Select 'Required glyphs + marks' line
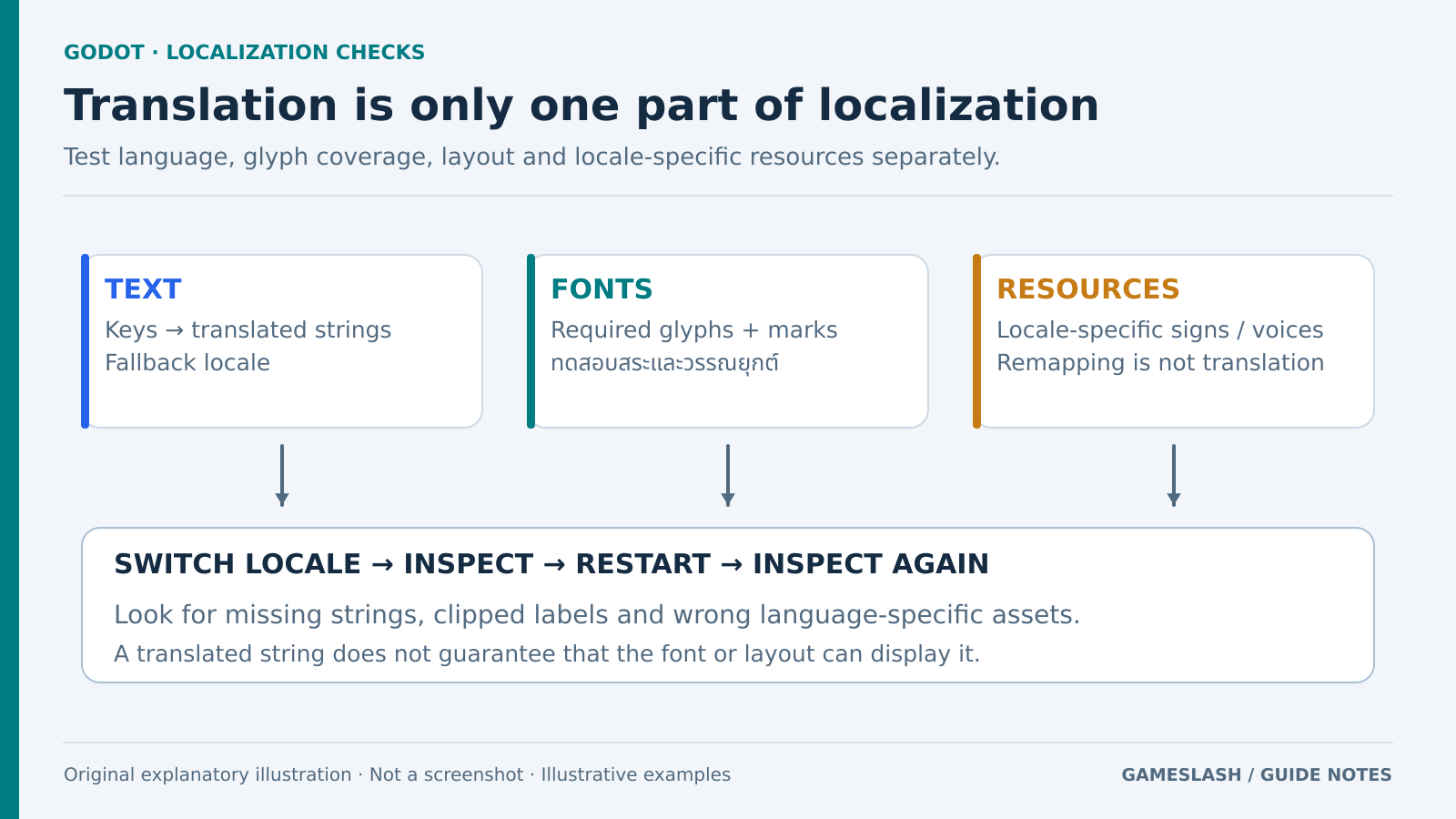1456x819 pixels. 694,330
